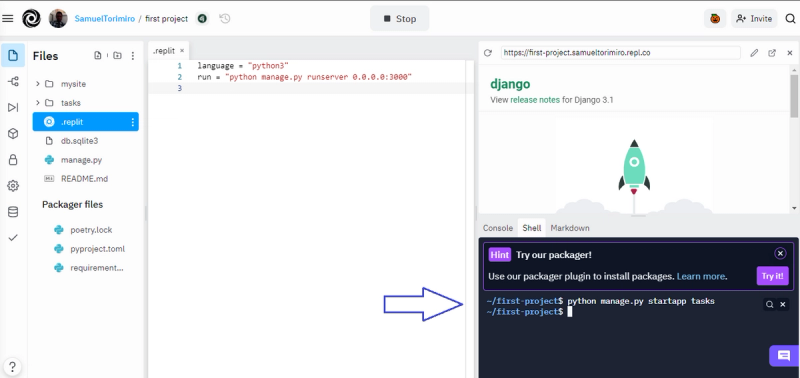Click the Settings gear icon
Image resolution: width=800 pixels, height=378 pixels.
(13, 186)
